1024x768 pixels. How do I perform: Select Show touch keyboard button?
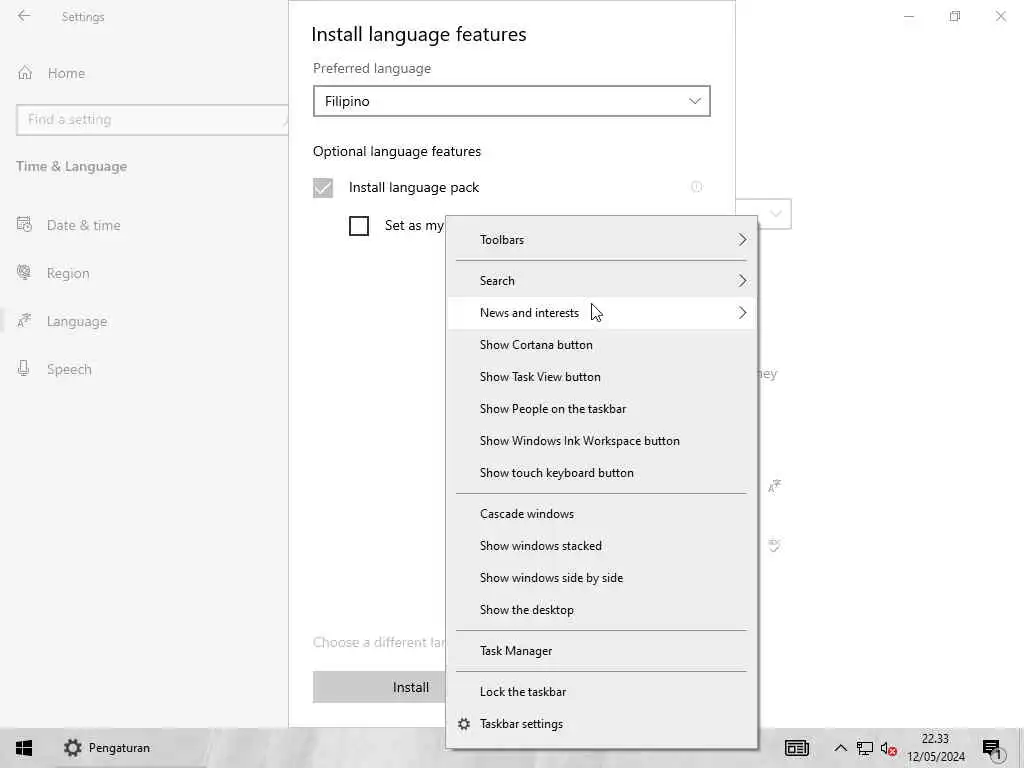tap(601, 473)
